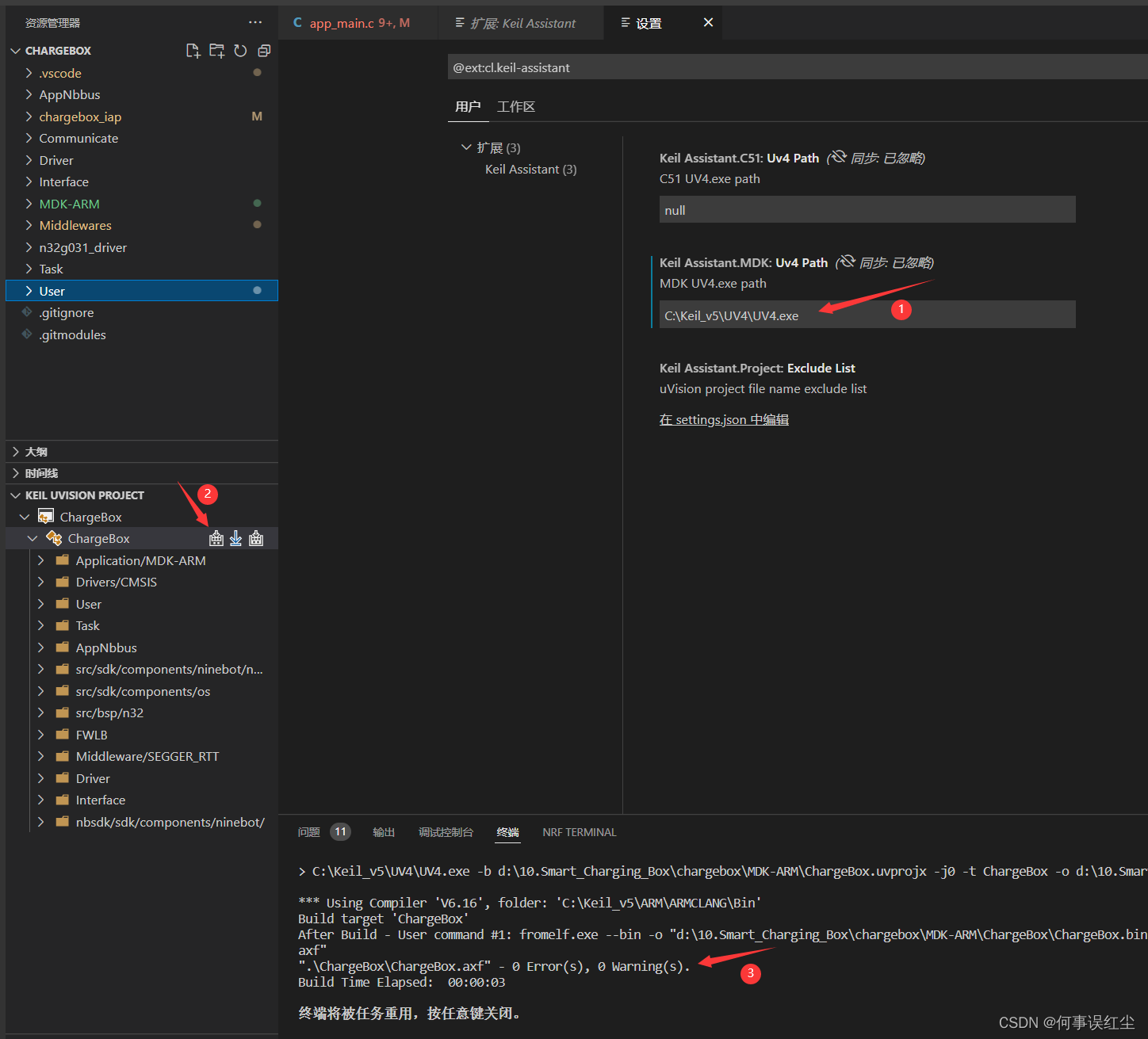Image resolution: width=1148 pixels, height=1039 pixels.
Task: Click the sync ignored icon for C51 Uv4 Path
Action: point(838,157)
